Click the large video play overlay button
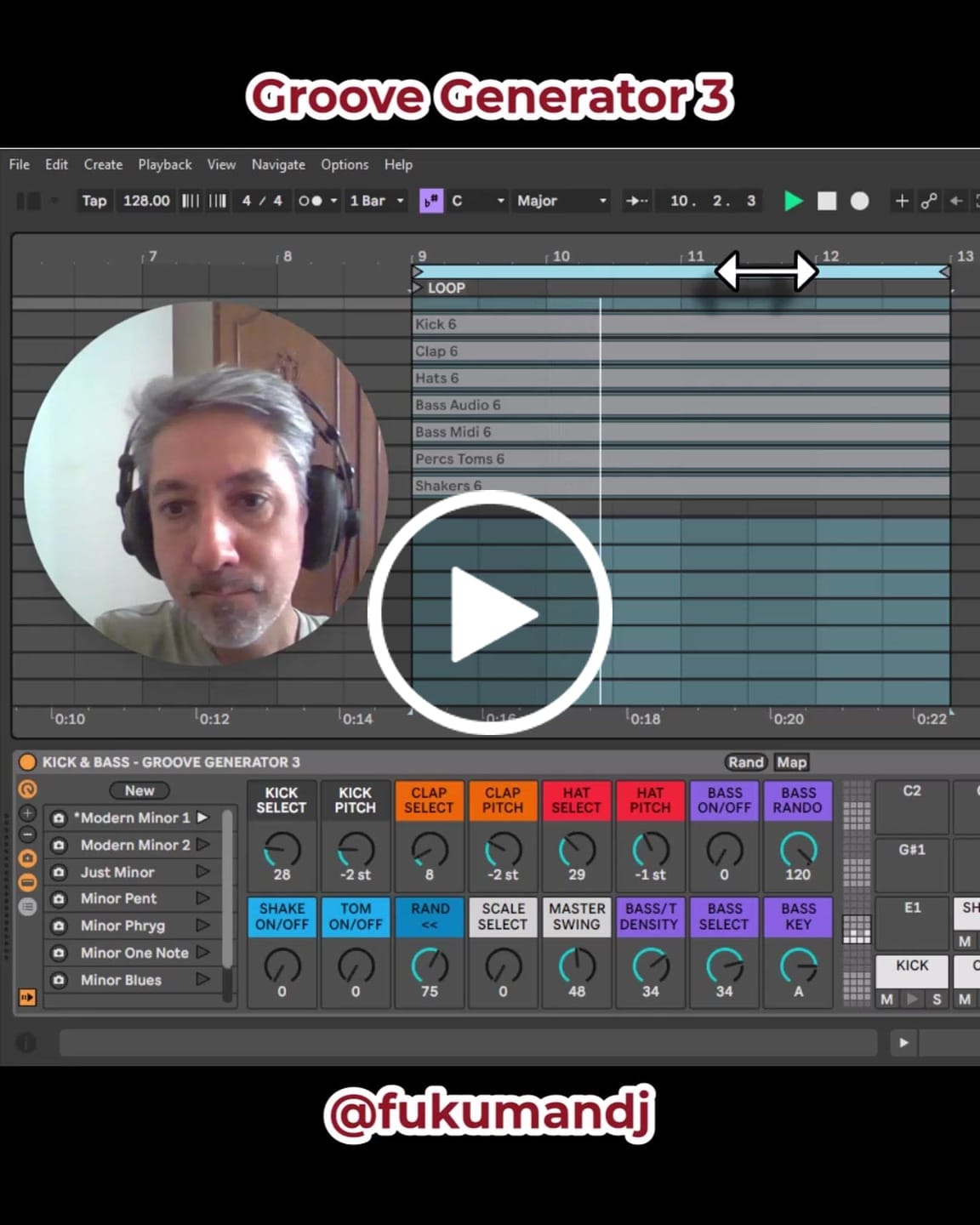This screenshot has width=980, height=1225. [490, 612]
